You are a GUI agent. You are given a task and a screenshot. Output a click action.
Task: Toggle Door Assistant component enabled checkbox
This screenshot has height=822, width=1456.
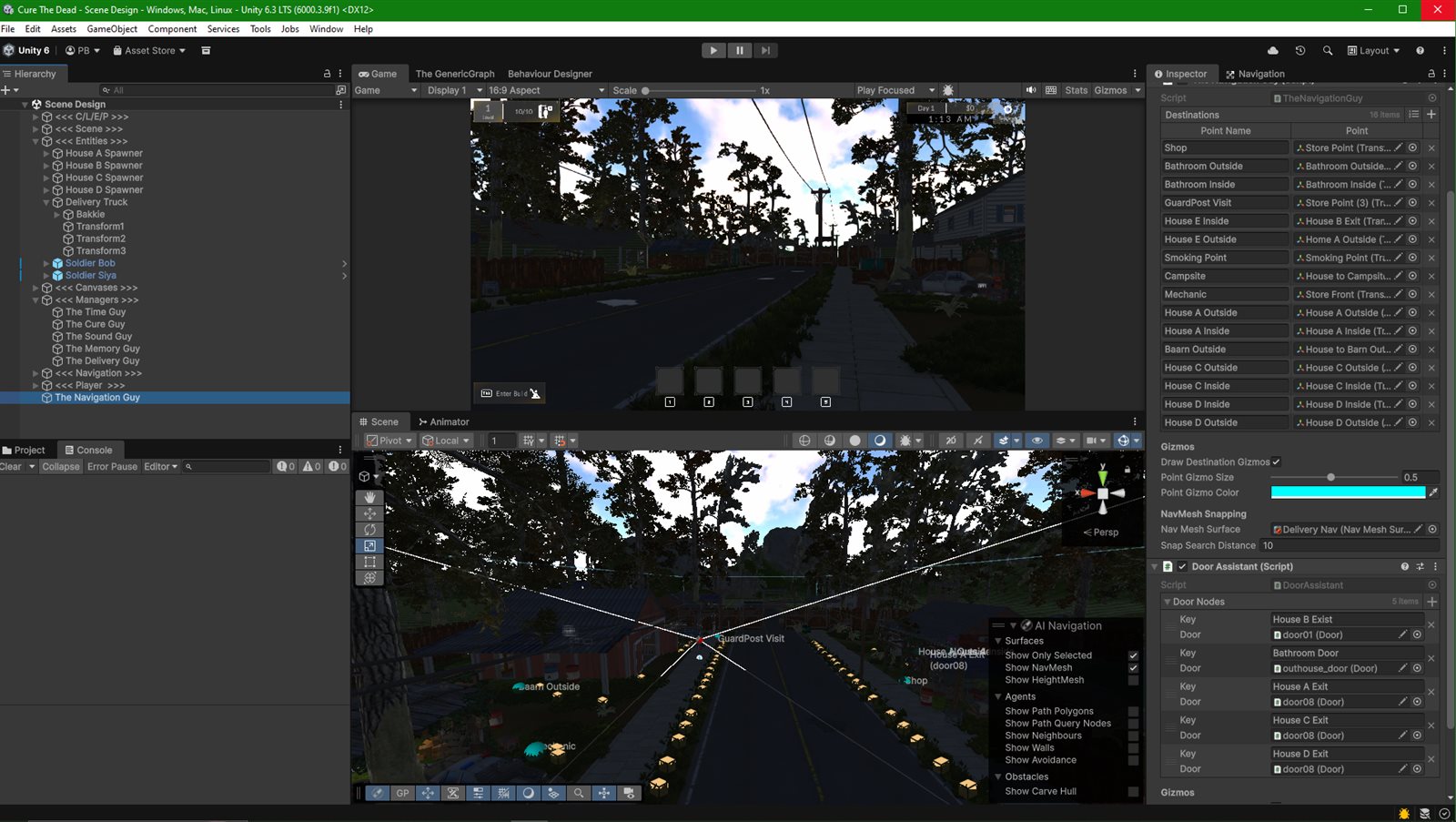[1182, 566]
